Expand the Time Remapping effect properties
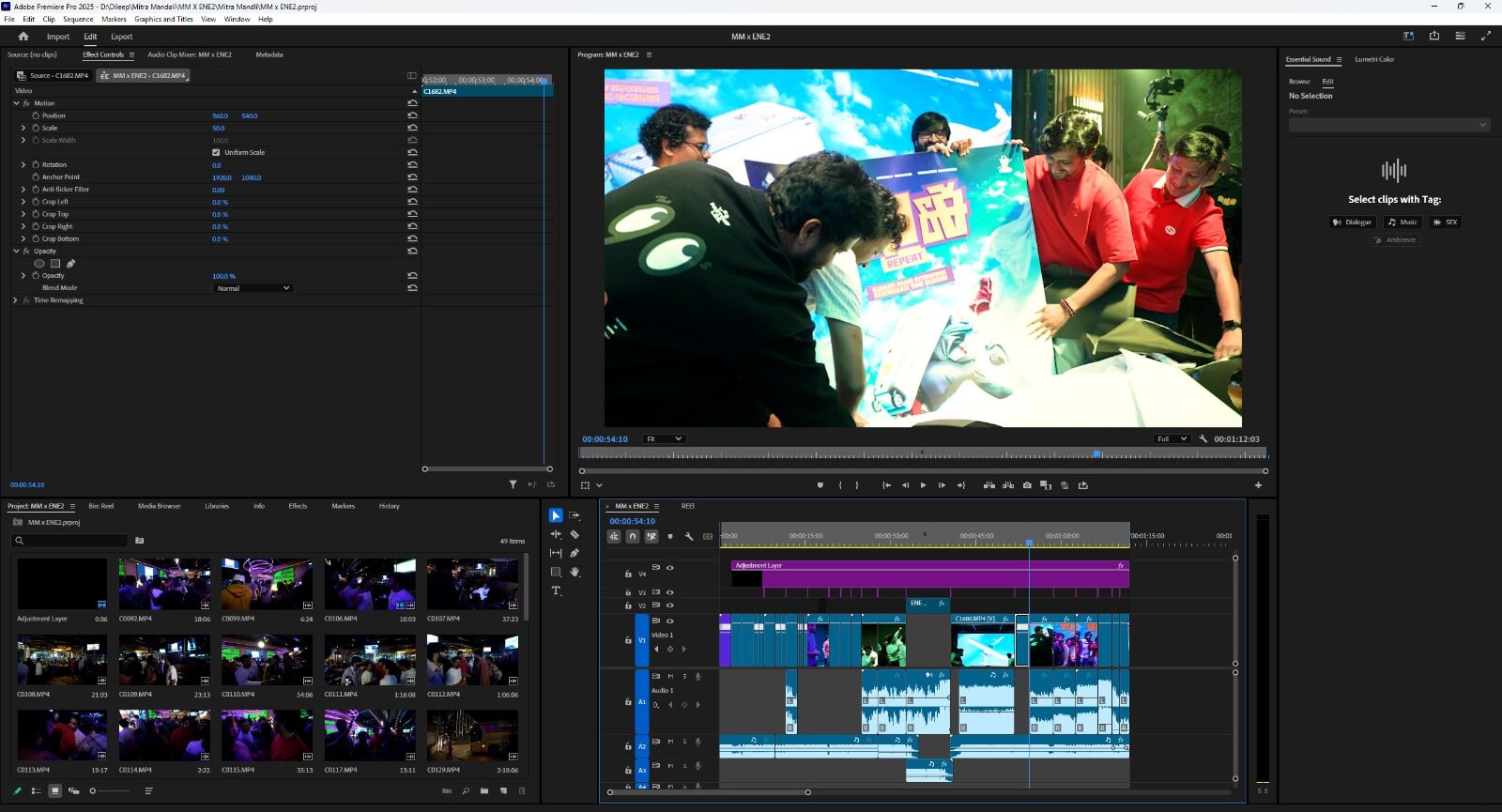Screen dimensions: 1502x812 [x=15, y=300]
